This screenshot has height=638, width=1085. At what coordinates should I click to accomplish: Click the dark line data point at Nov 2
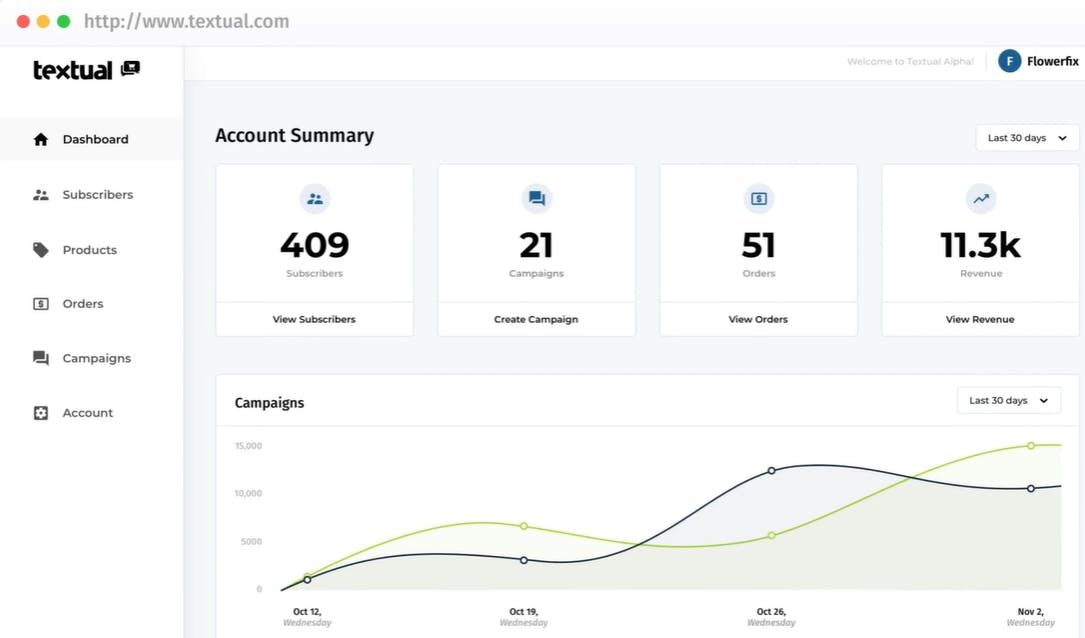[1031, 489]
